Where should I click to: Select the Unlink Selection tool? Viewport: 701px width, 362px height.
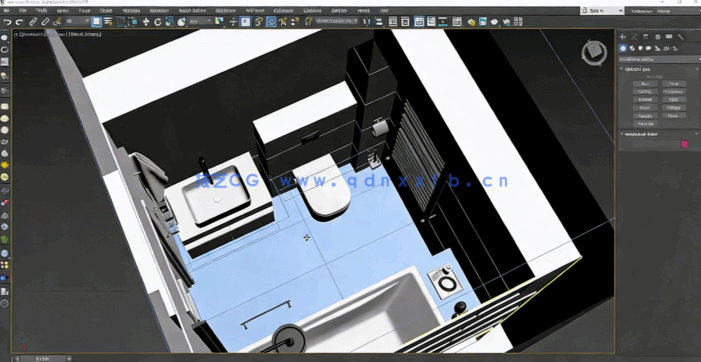point(45,21)
